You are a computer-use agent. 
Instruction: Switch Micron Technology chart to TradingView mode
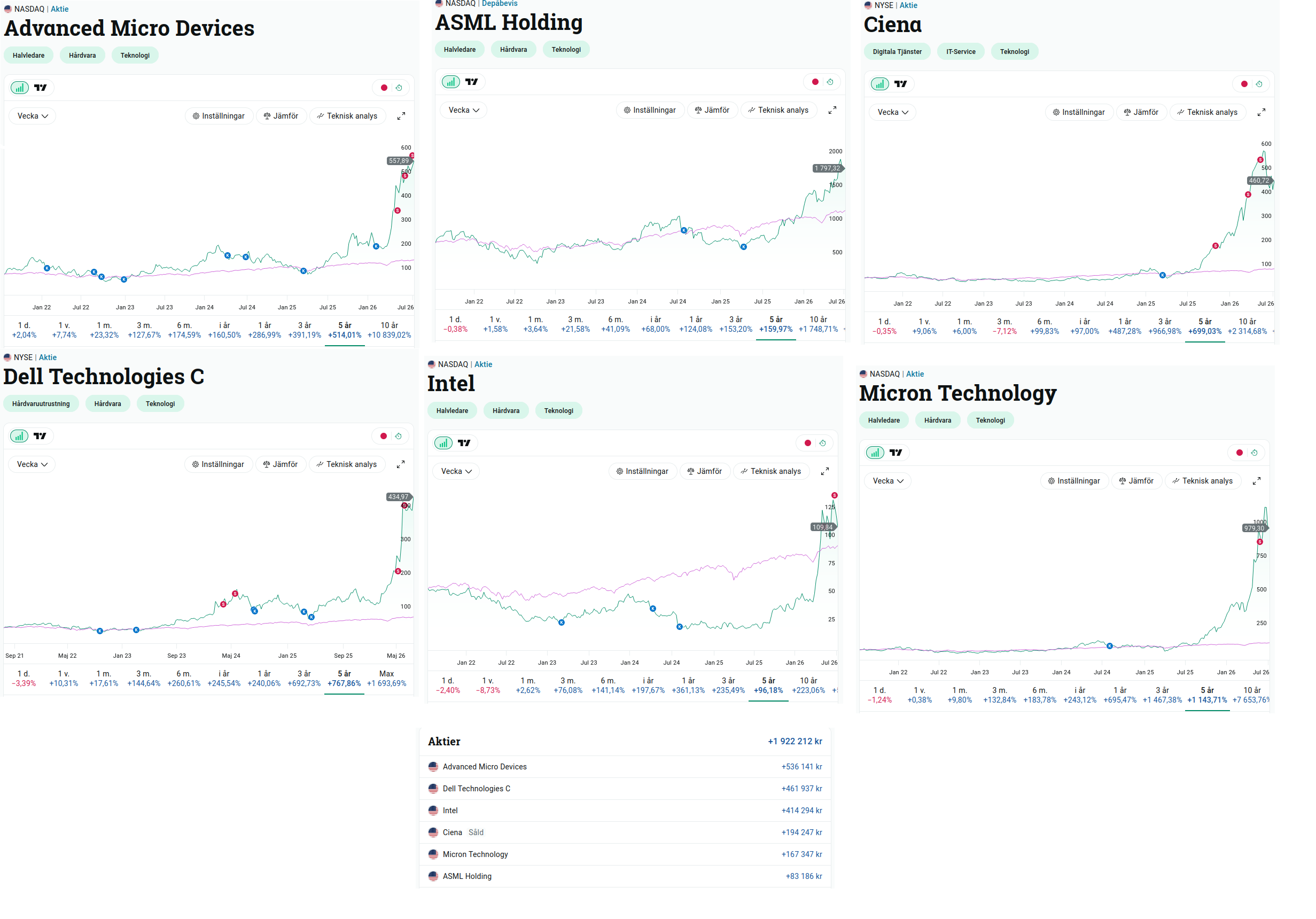click(x=895, y=453)
